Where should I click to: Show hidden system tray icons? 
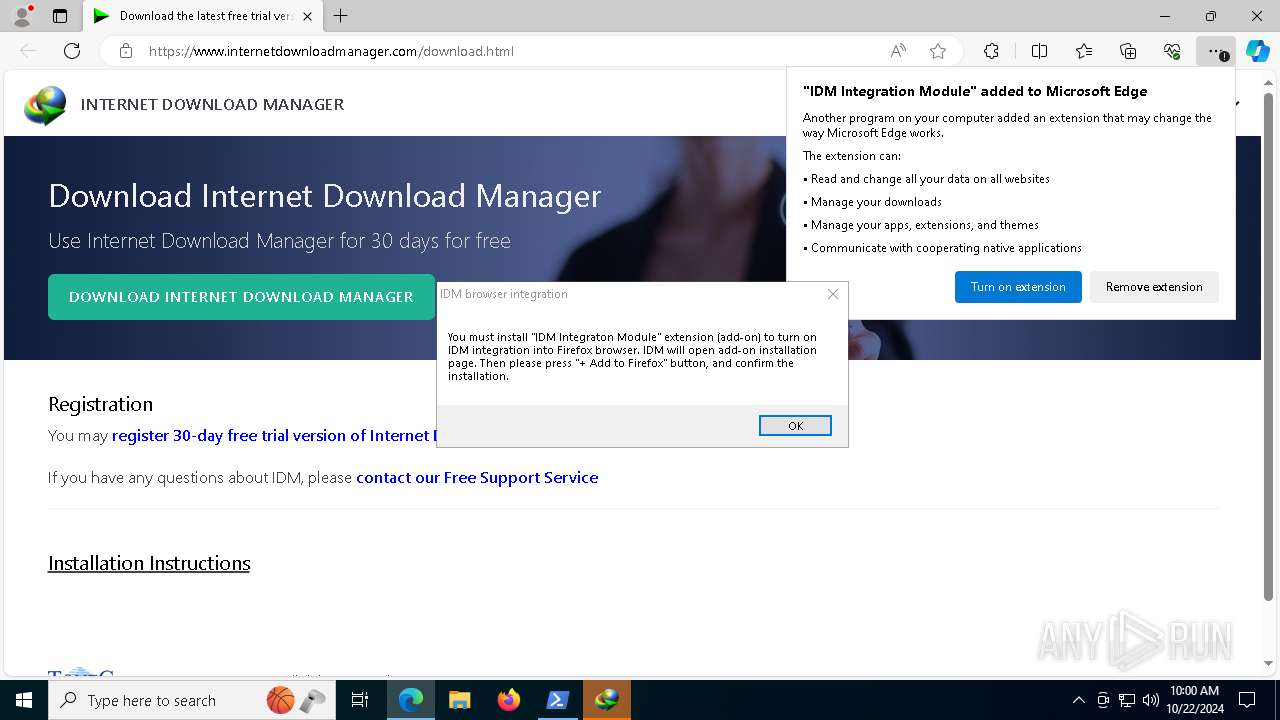point(1078,700)
